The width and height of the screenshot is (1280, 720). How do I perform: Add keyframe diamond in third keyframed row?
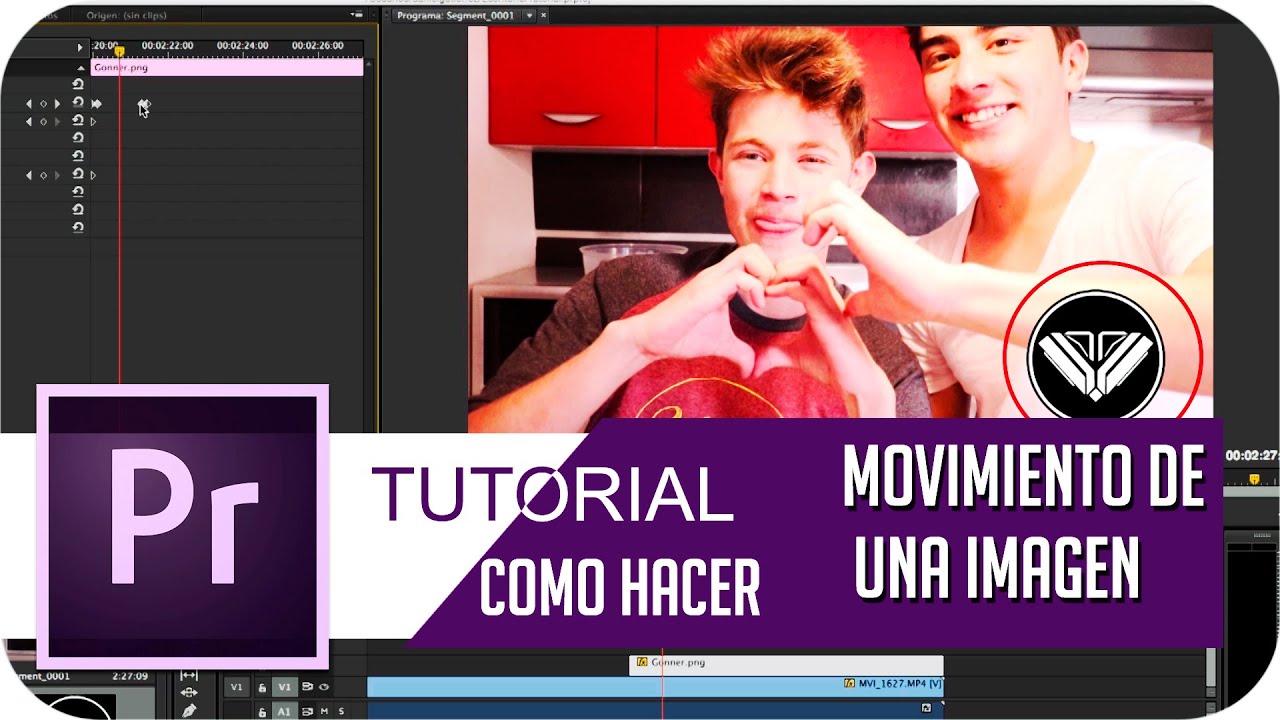click(x=43, y=175)
